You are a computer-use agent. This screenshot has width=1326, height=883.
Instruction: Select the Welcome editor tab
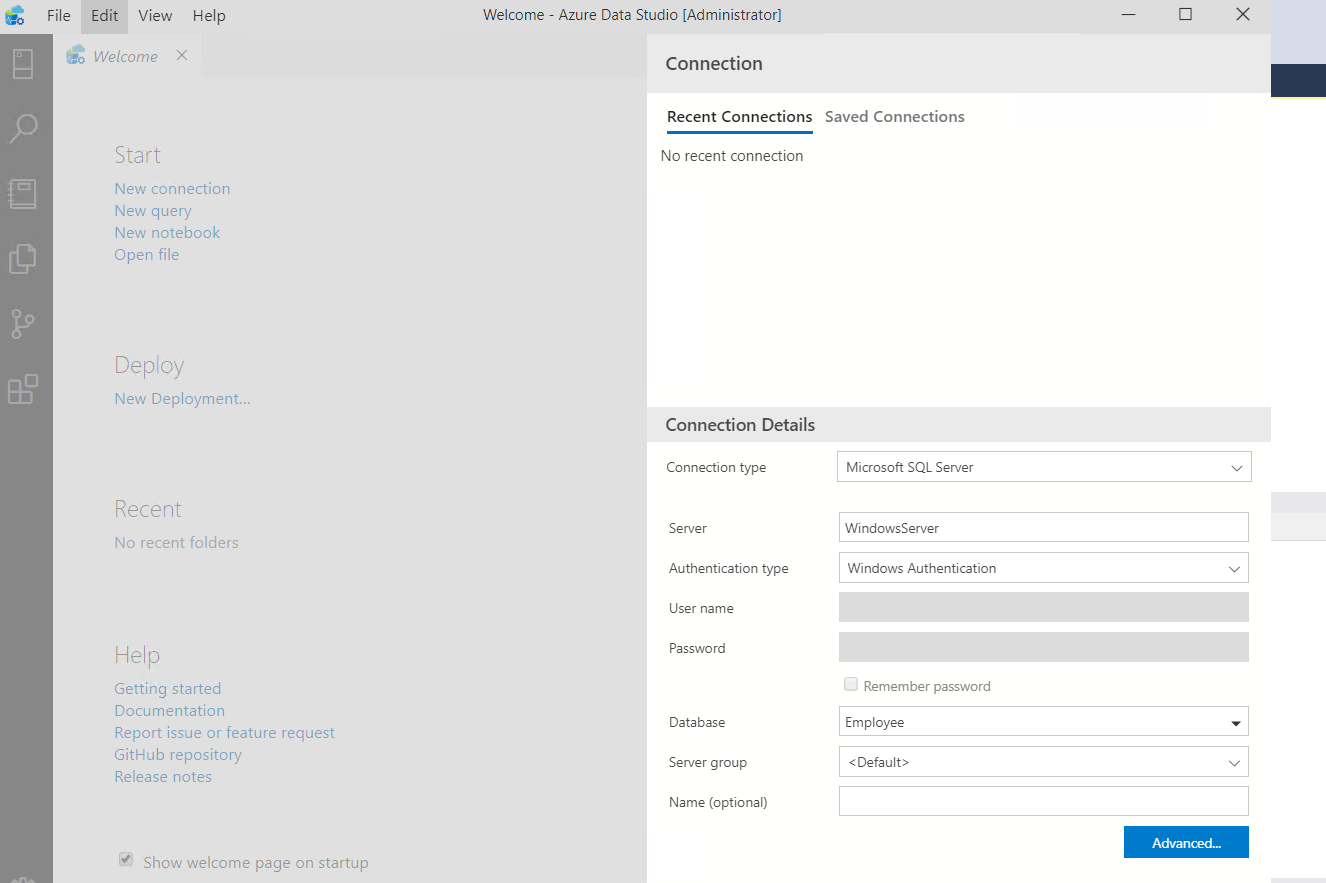click(x=126, y=56)
